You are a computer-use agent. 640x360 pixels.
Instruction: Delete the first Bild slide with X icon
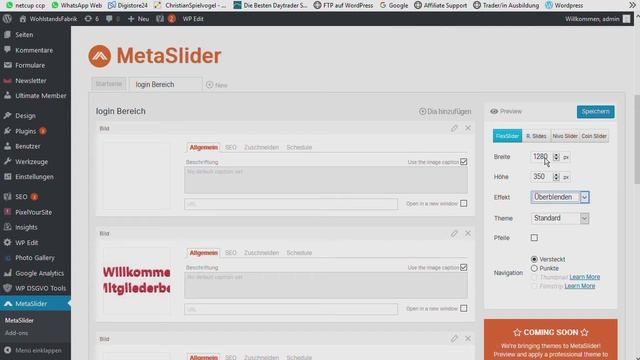tap(468, 128)
